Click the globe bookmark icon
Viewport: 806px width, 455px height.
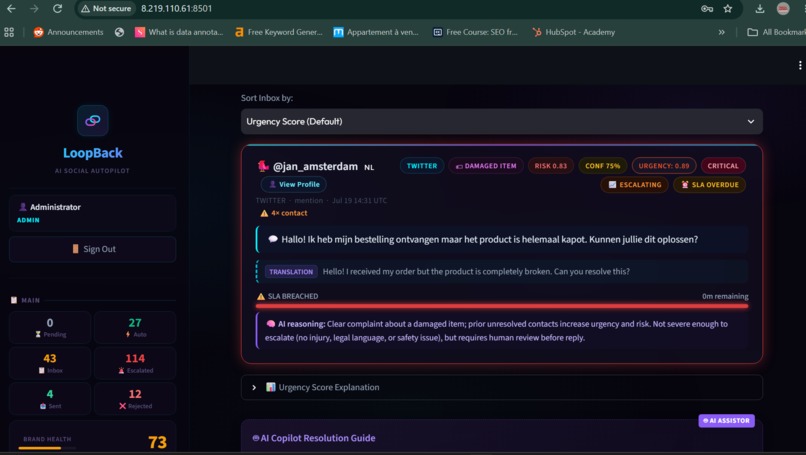point(119,32)
